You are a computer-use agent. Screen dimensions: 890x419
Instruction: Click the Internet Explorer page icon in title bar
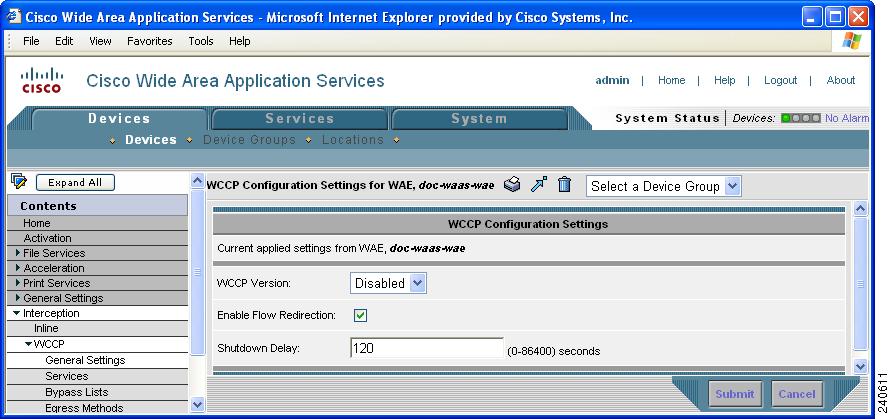pos(14,16)
